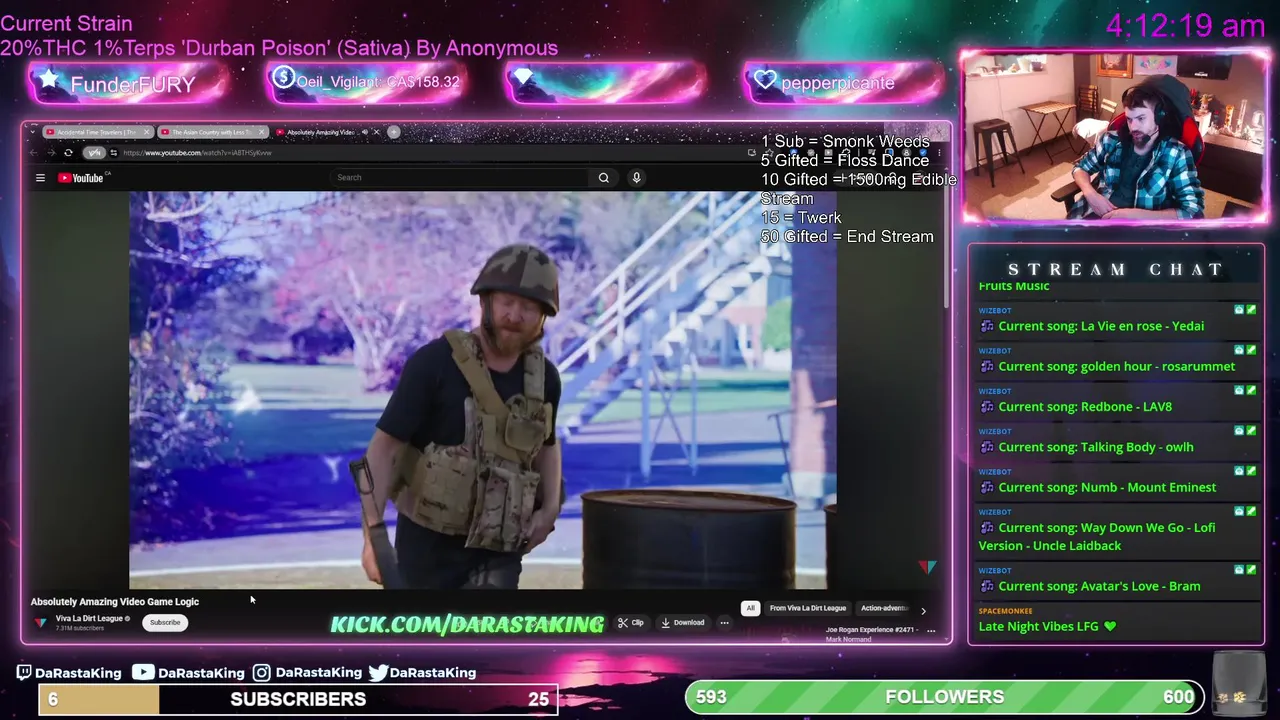Image resolution: width=1280 pixels, height=720 pixels.
Task: Close The Asian Country tab
Action: click(262, 132)
